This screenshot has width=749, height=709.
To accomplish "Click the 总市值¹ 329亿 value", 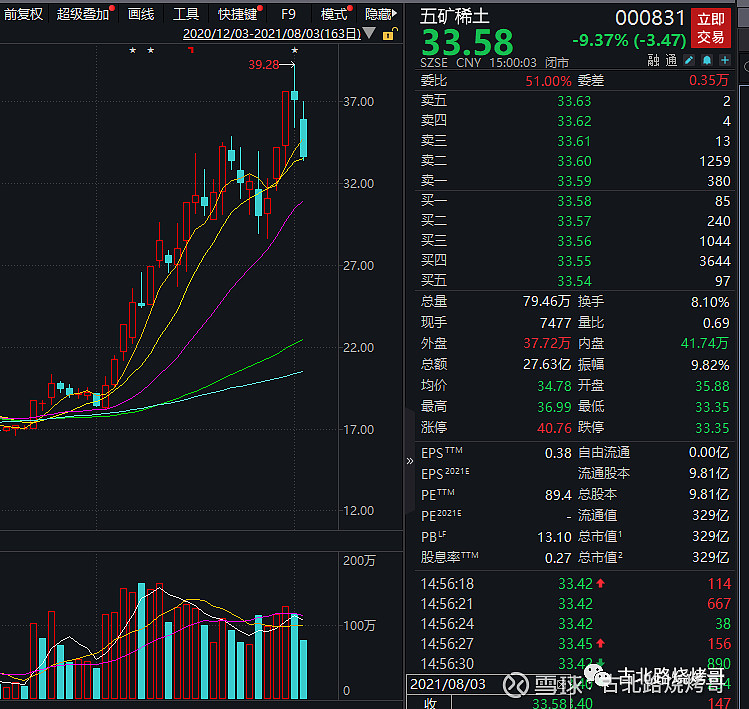I will pyautogui.click(x=711, y=537).
